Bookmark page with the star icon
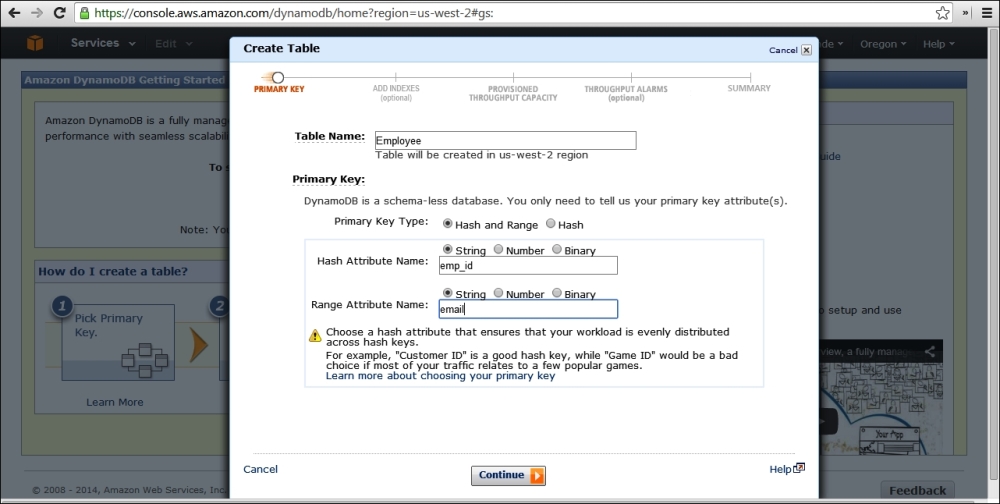This screenshot has height=504, width=1000. tap(942, 13)
